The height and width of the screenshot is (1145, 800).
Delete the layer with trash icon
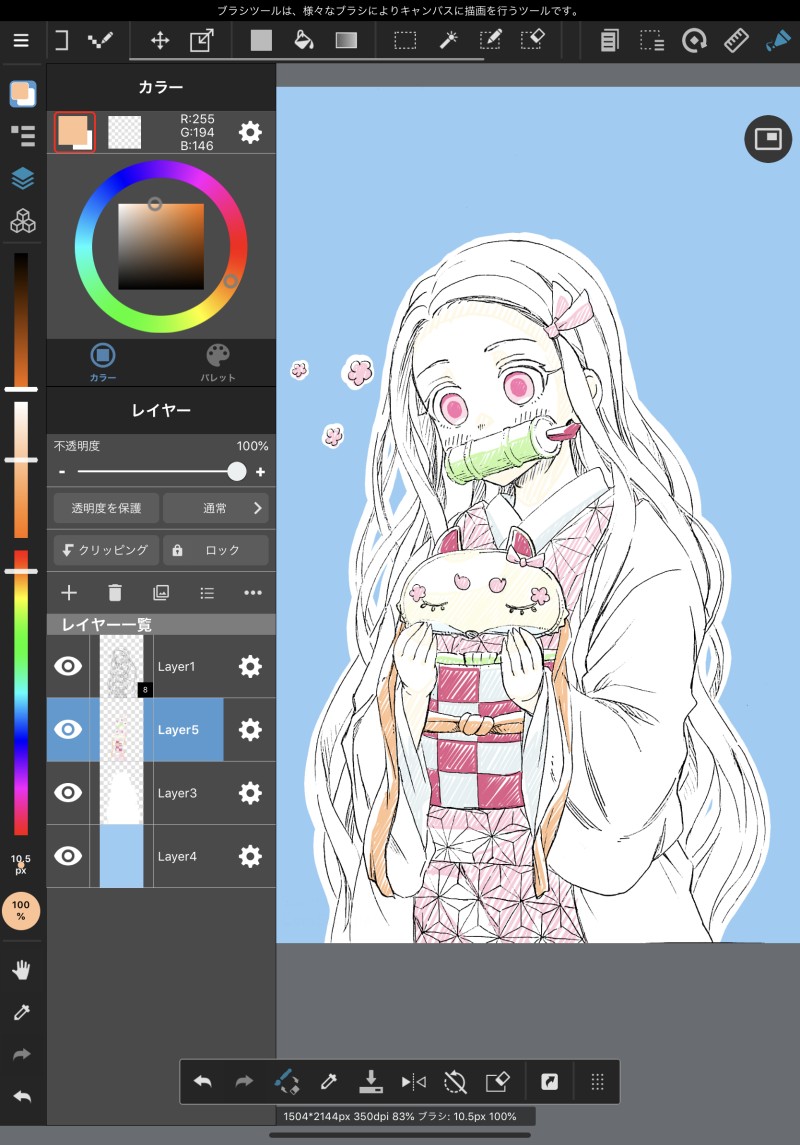click(115, 592)
